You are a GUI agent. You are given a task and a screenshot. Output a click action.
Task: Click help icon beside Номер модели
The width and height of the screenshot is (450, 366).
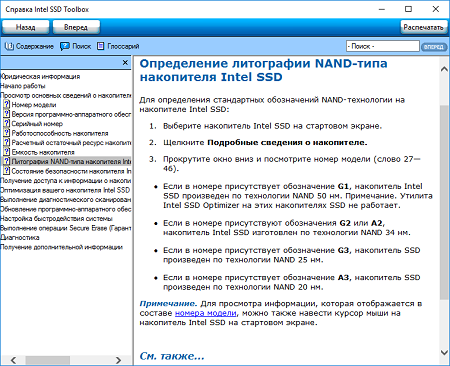tap(6, 104)
